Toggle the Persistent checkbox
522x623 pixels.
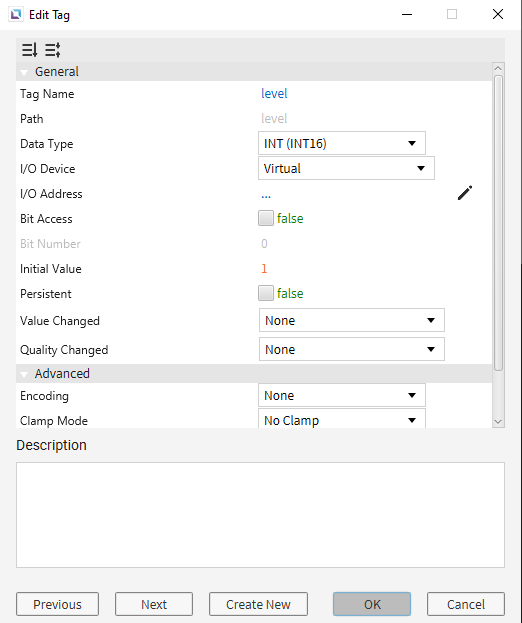point(266,293)
